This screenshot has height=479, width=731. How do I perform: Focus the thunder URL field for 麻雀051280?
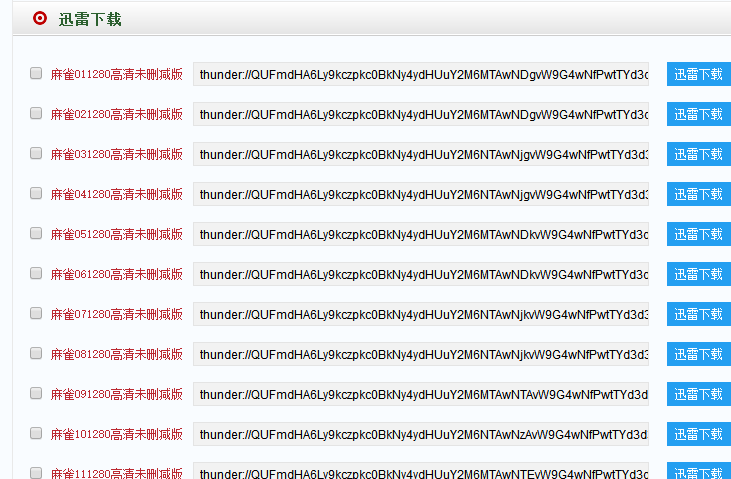pyautogui.click(x=421, y=234)
